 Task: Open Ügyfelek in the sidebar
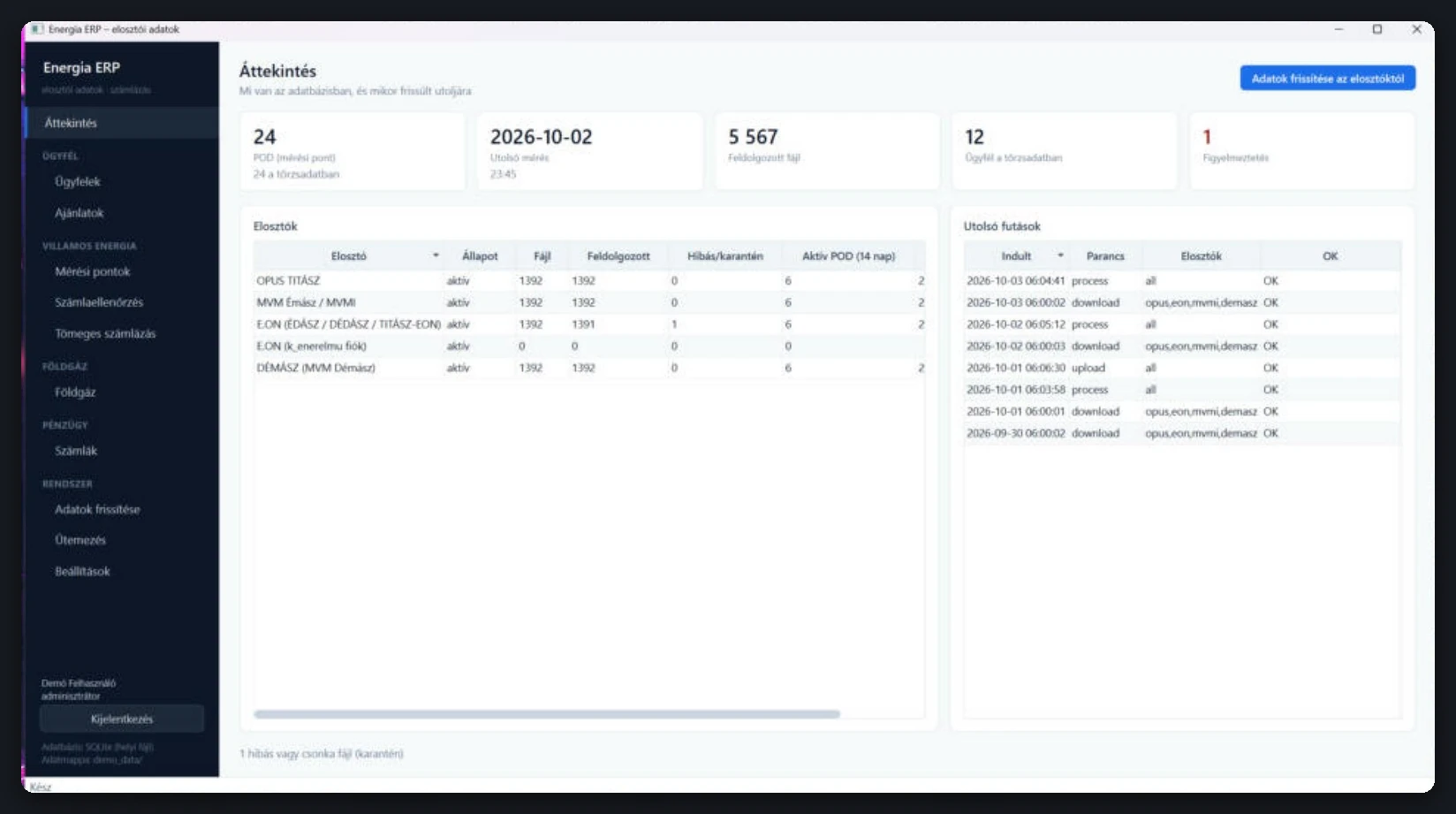coord(122,181)
